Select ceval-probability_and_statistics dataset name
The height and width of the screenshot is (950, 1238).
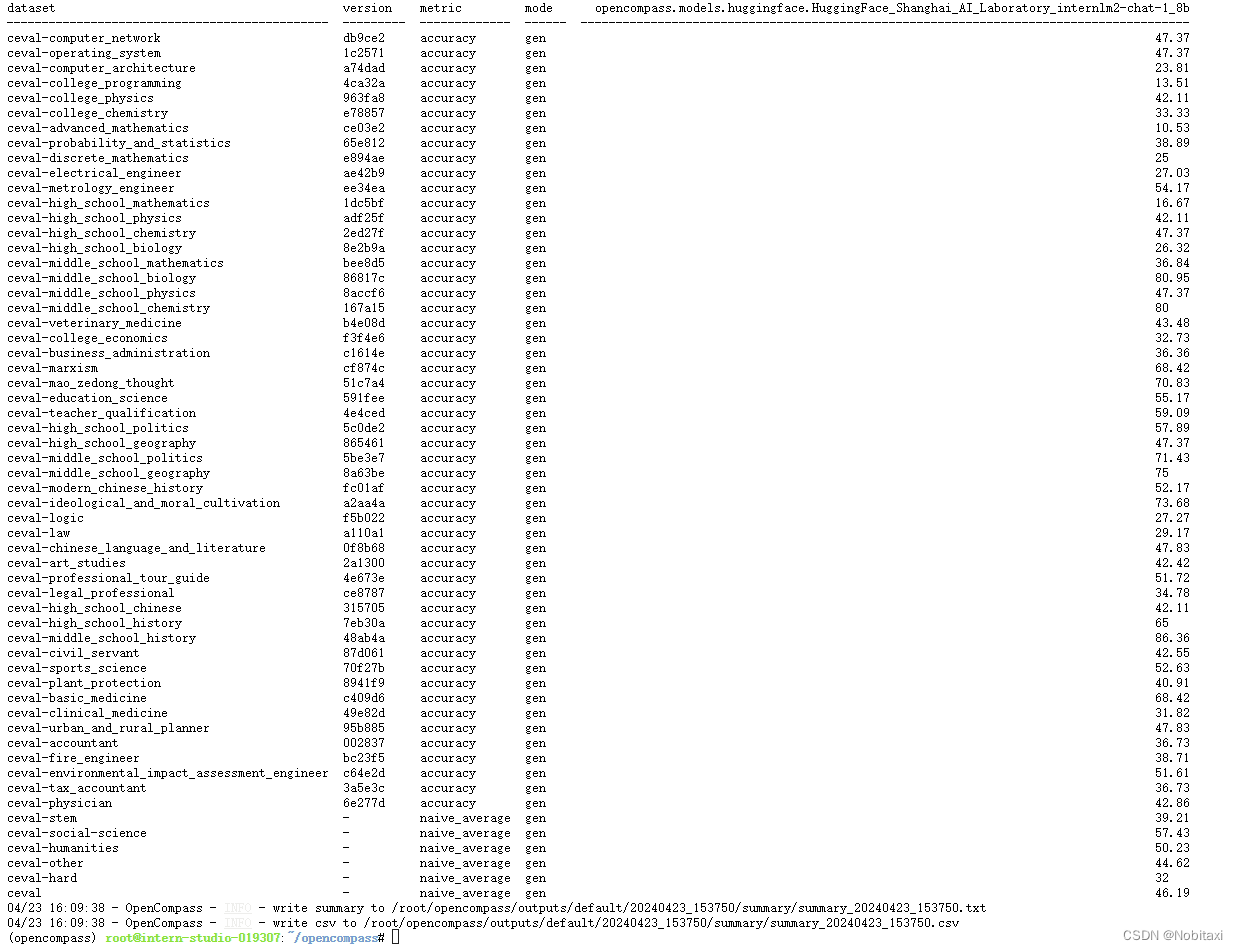pos(118,143)
